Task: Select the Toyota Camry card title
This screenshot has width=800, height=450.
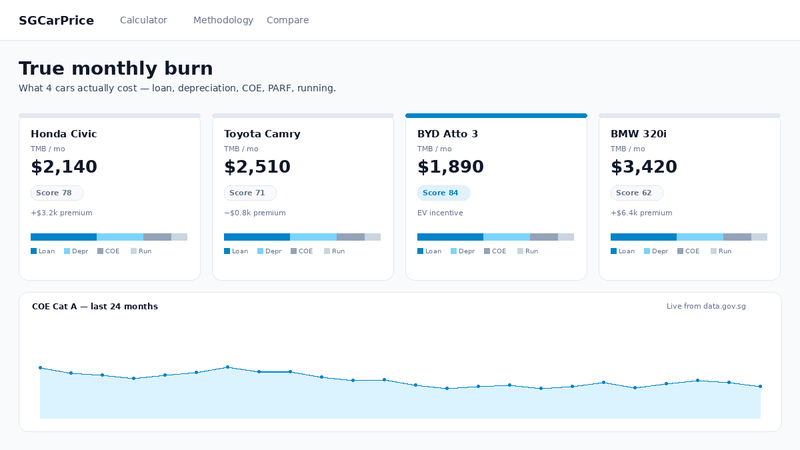Action: click(262, 134)
